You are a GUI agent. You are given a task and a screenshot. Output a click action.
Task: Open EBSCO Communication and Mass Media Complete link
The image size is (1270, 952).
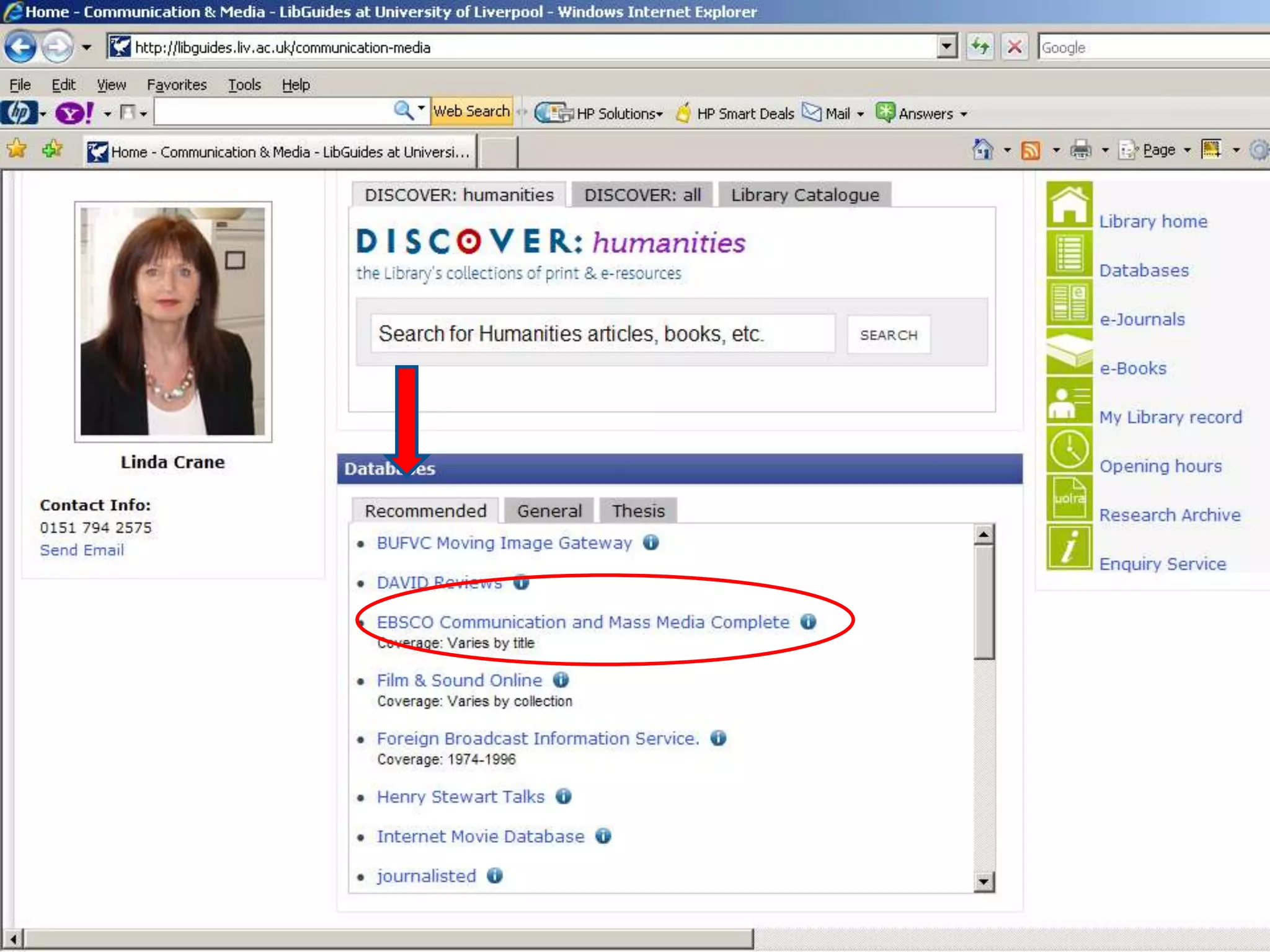tap(583, 622)
